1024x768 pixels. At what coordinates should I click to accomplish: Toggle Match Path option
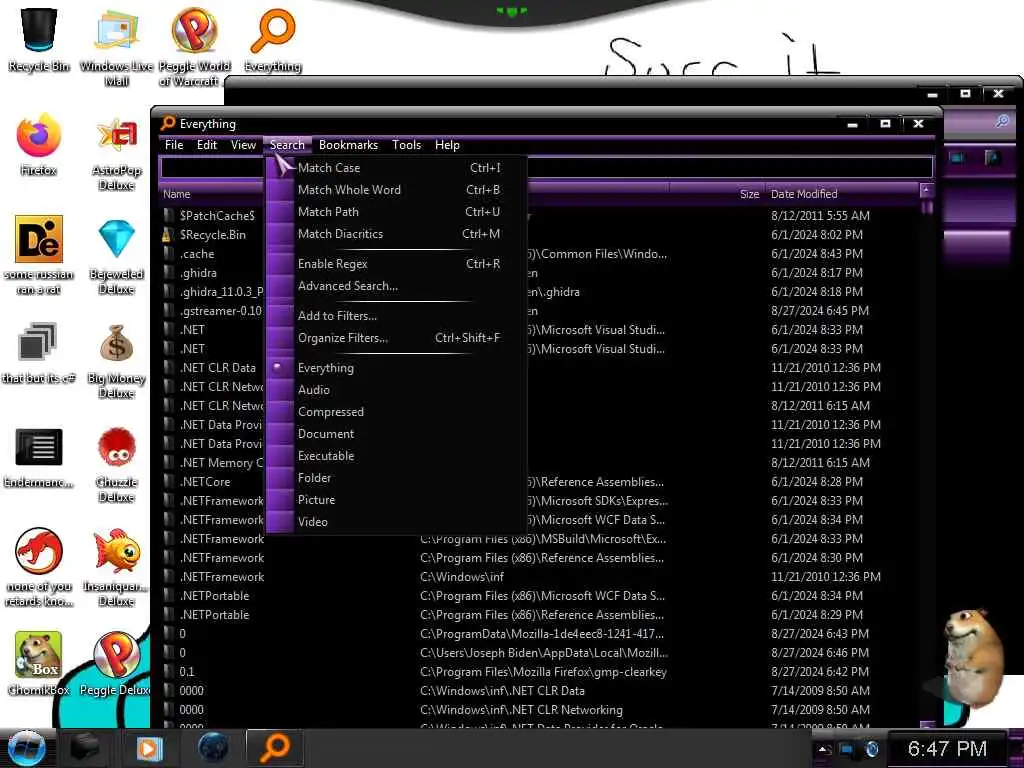(x=398, y=212)
